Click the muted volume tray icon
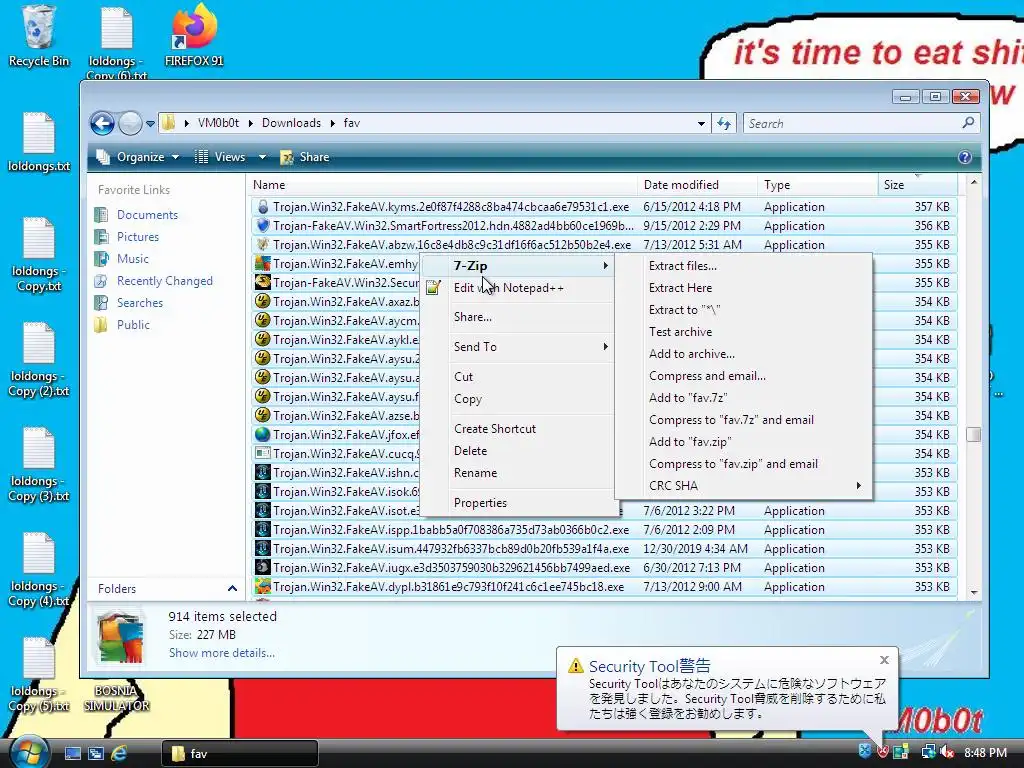The height and width of the screenshot is (768, 1024). 948,752
